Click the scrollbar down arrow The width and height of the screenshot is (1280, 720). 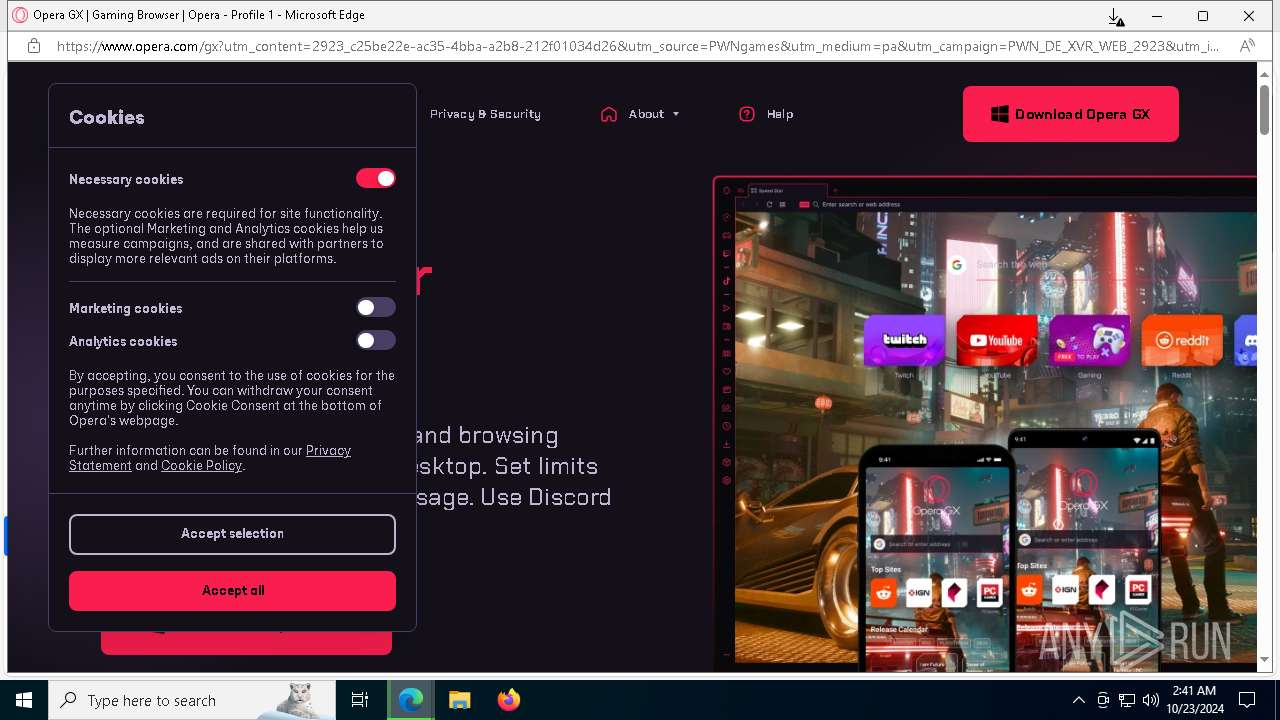click(x=1265, y=660)
